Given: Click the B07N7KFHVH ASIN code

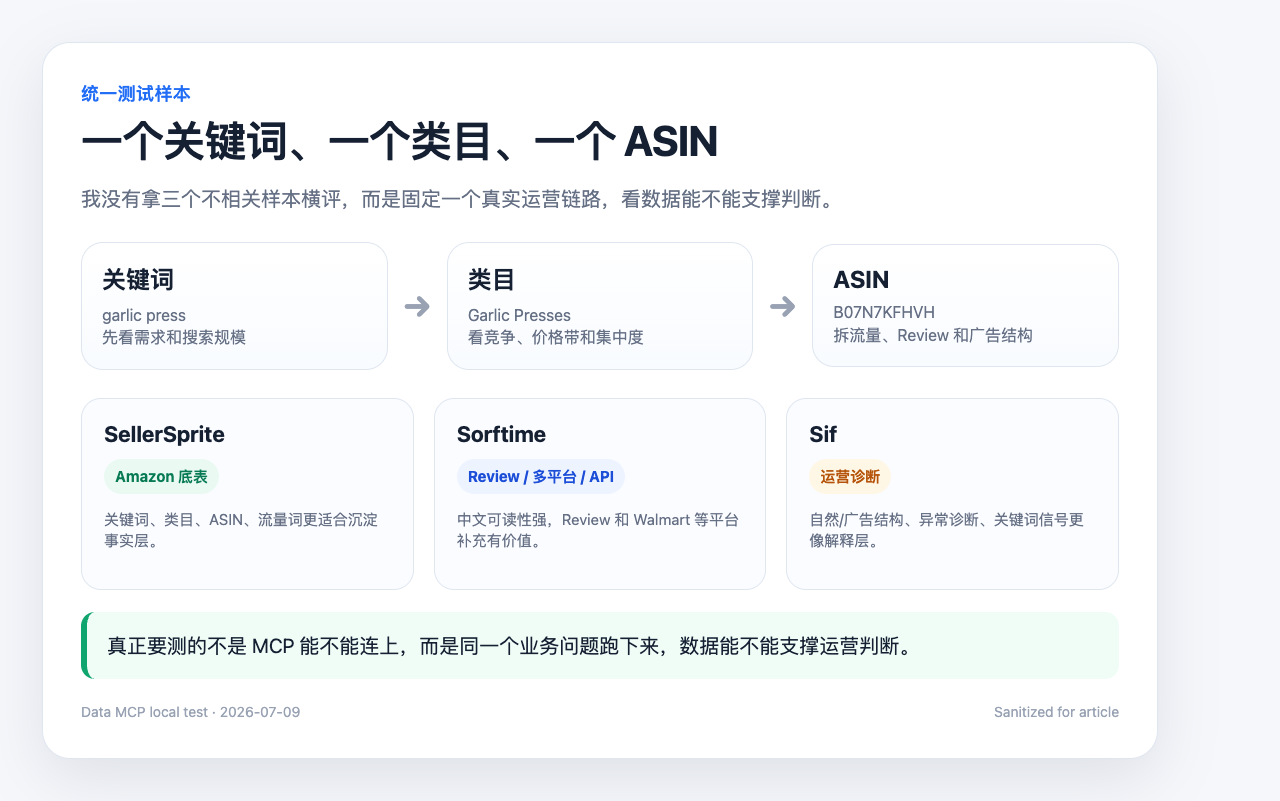Looking at the screenshot, I should click(x=884, y=313).
